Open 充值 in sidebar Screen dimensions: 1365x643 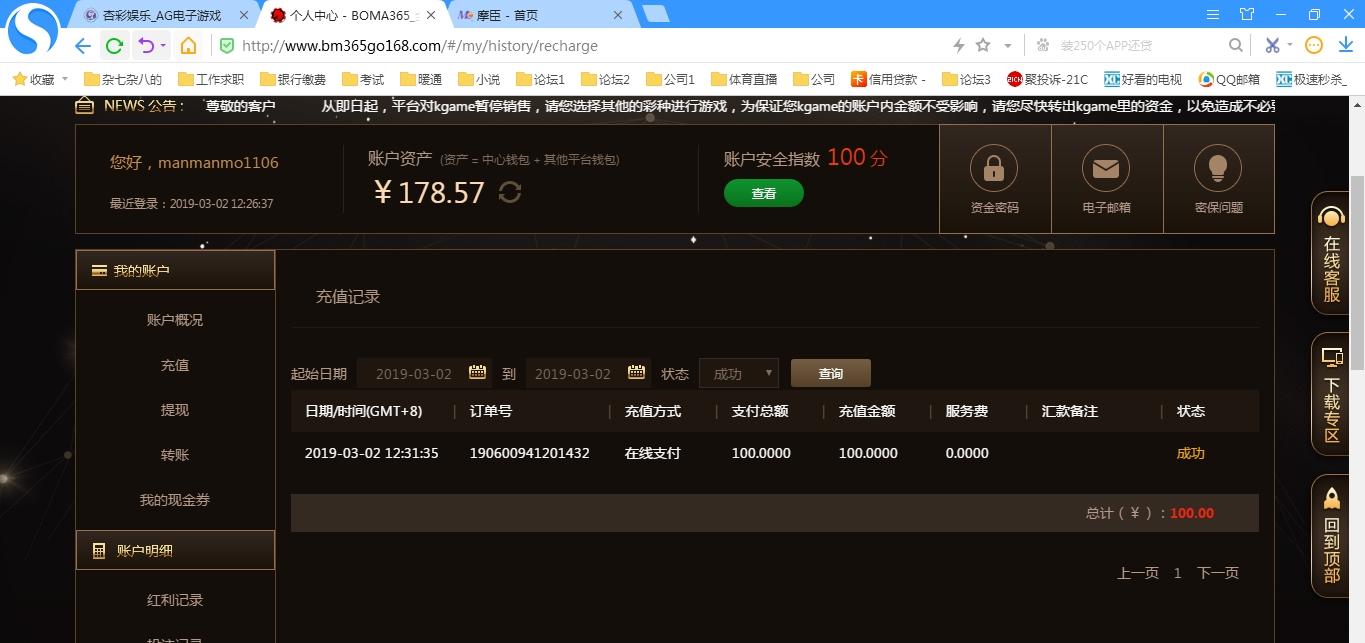[x=175, y=365]
